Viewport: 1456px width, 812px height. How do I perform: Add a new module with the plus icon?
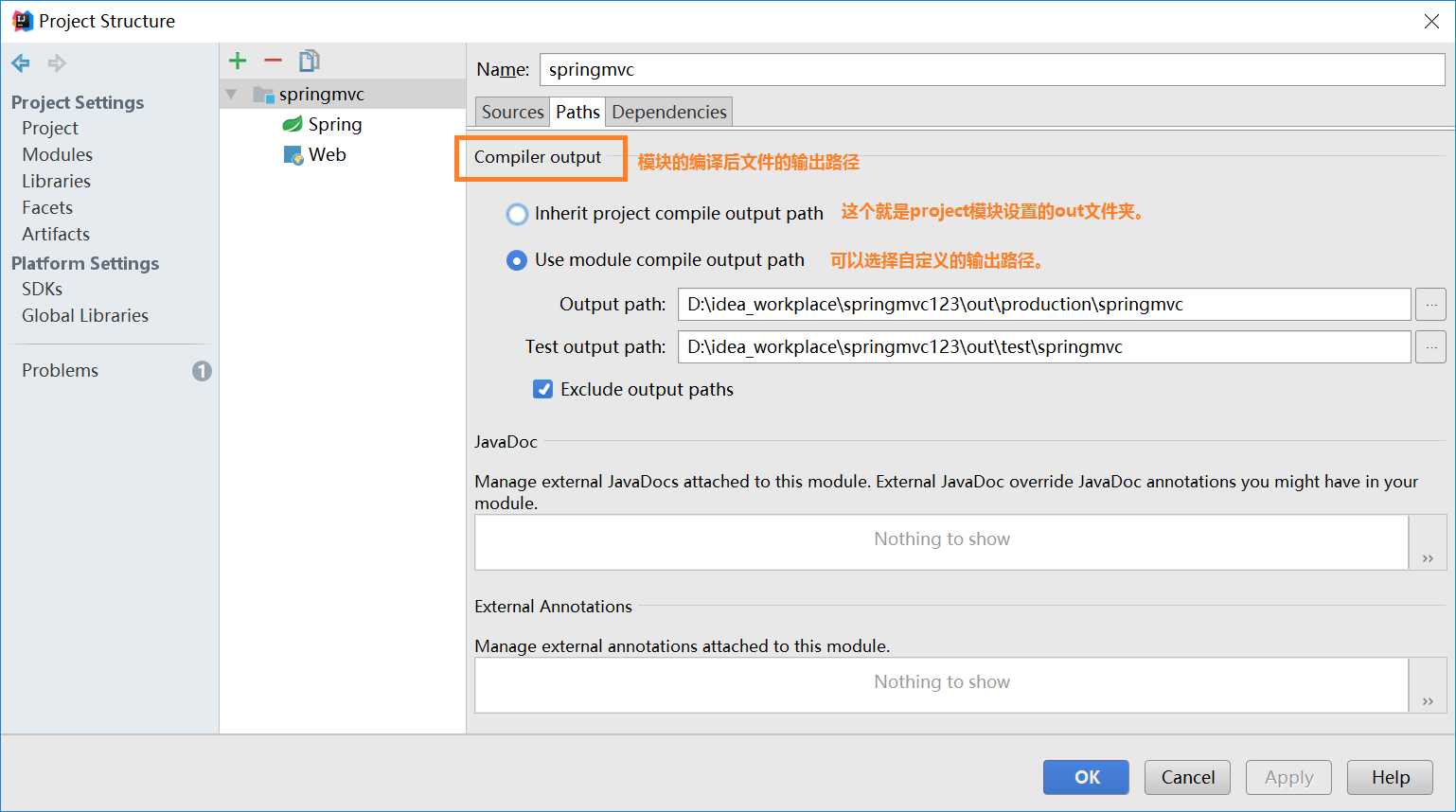pos(238,61)
